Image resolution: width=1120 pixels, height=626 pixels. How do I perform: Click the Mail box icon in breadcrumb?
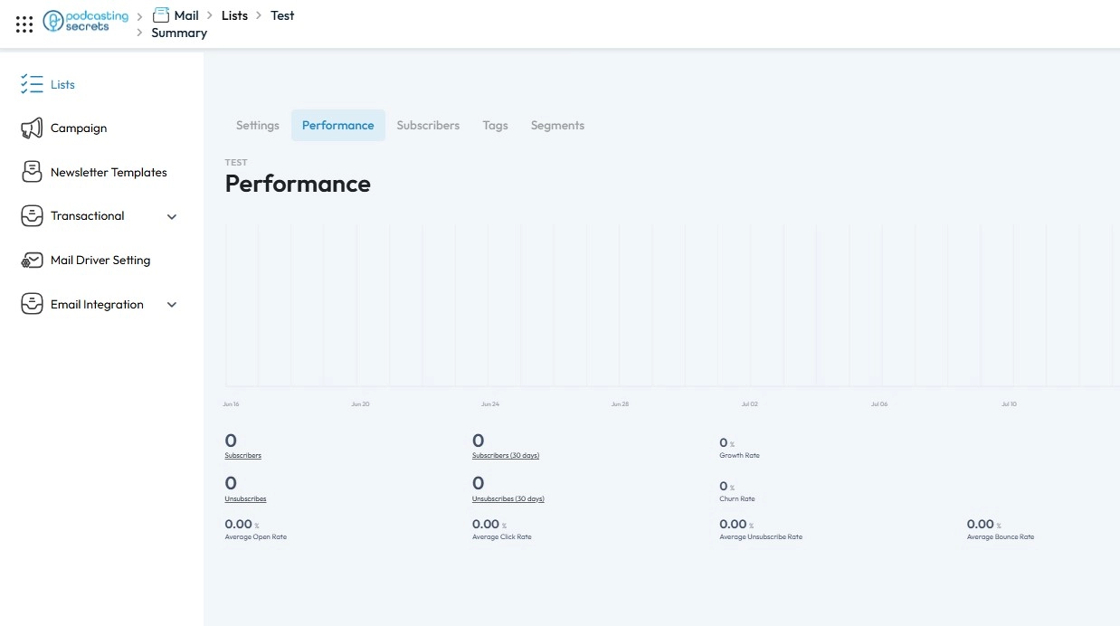pyautogui.click(x=161, y=15)
